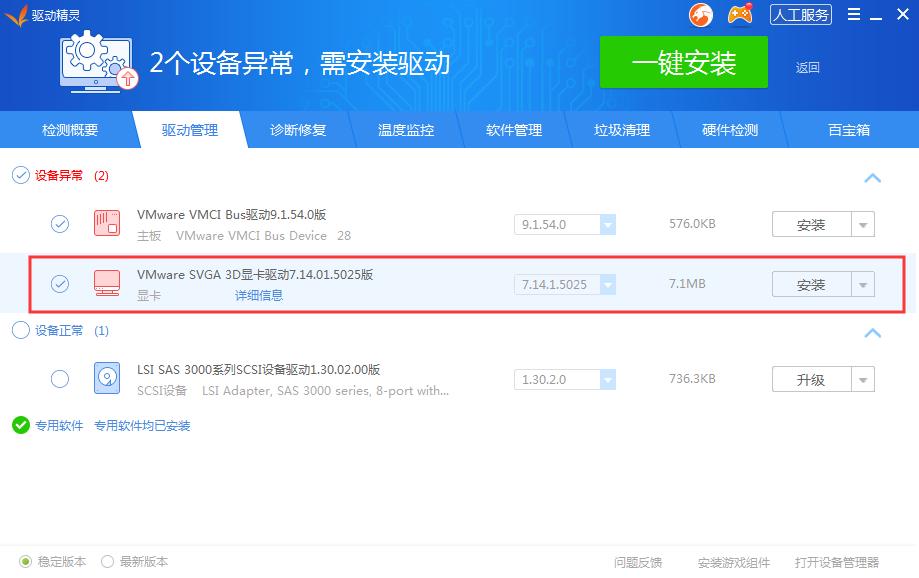Click the green checkmark beside 专用软件
The width and height of the screenshot is (919, 578).
(20, 425)
